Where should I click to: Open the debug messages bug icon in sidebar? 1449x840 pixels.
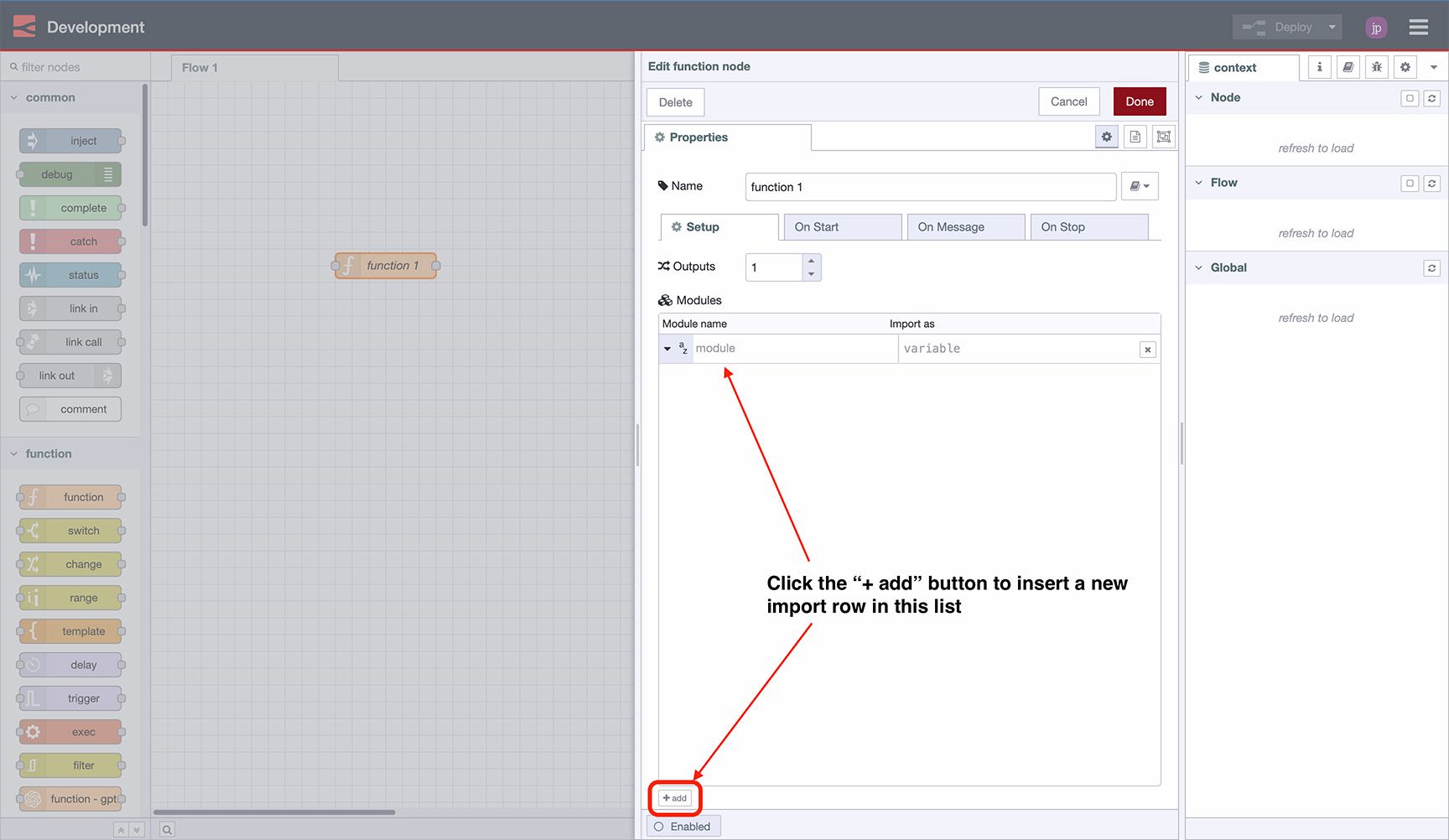1376,67
